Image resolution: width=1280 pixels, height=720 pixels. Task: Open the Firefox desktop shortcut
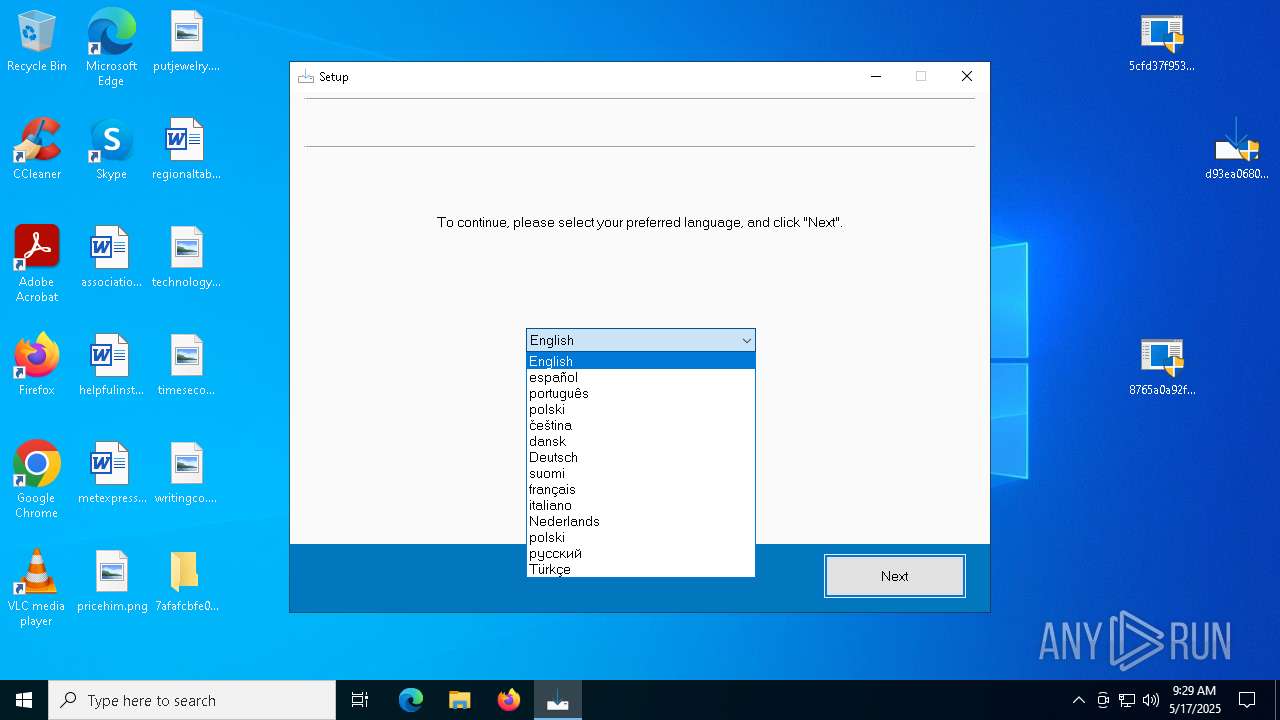[x=37, y=365]
